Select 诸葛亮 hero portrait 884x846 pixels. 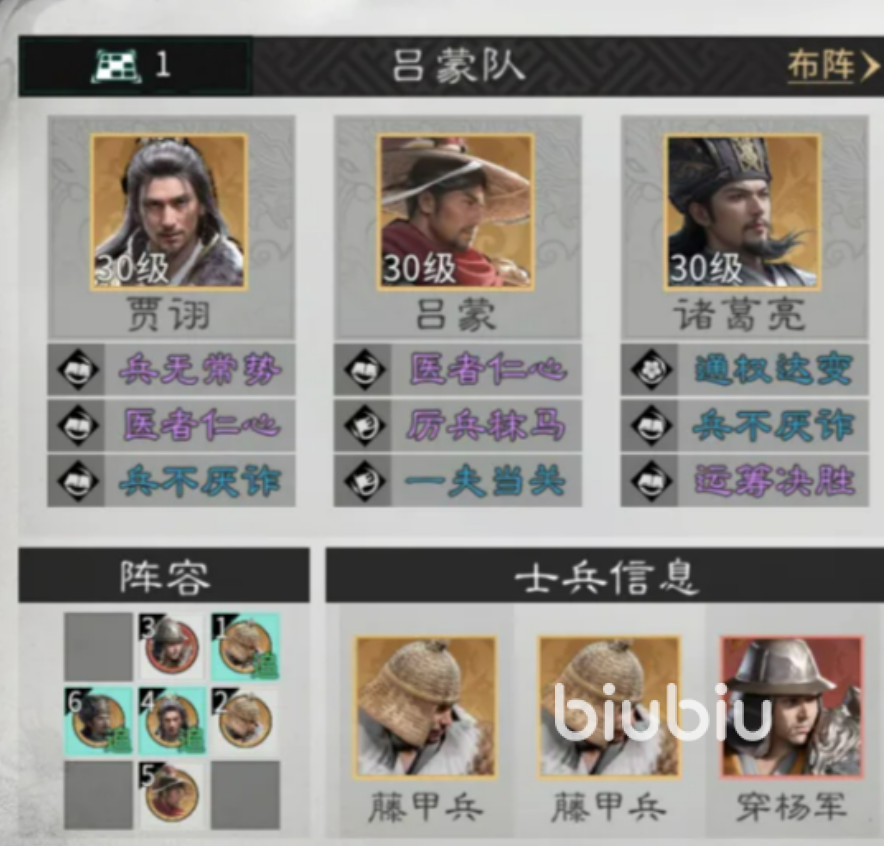pos(742,212)
